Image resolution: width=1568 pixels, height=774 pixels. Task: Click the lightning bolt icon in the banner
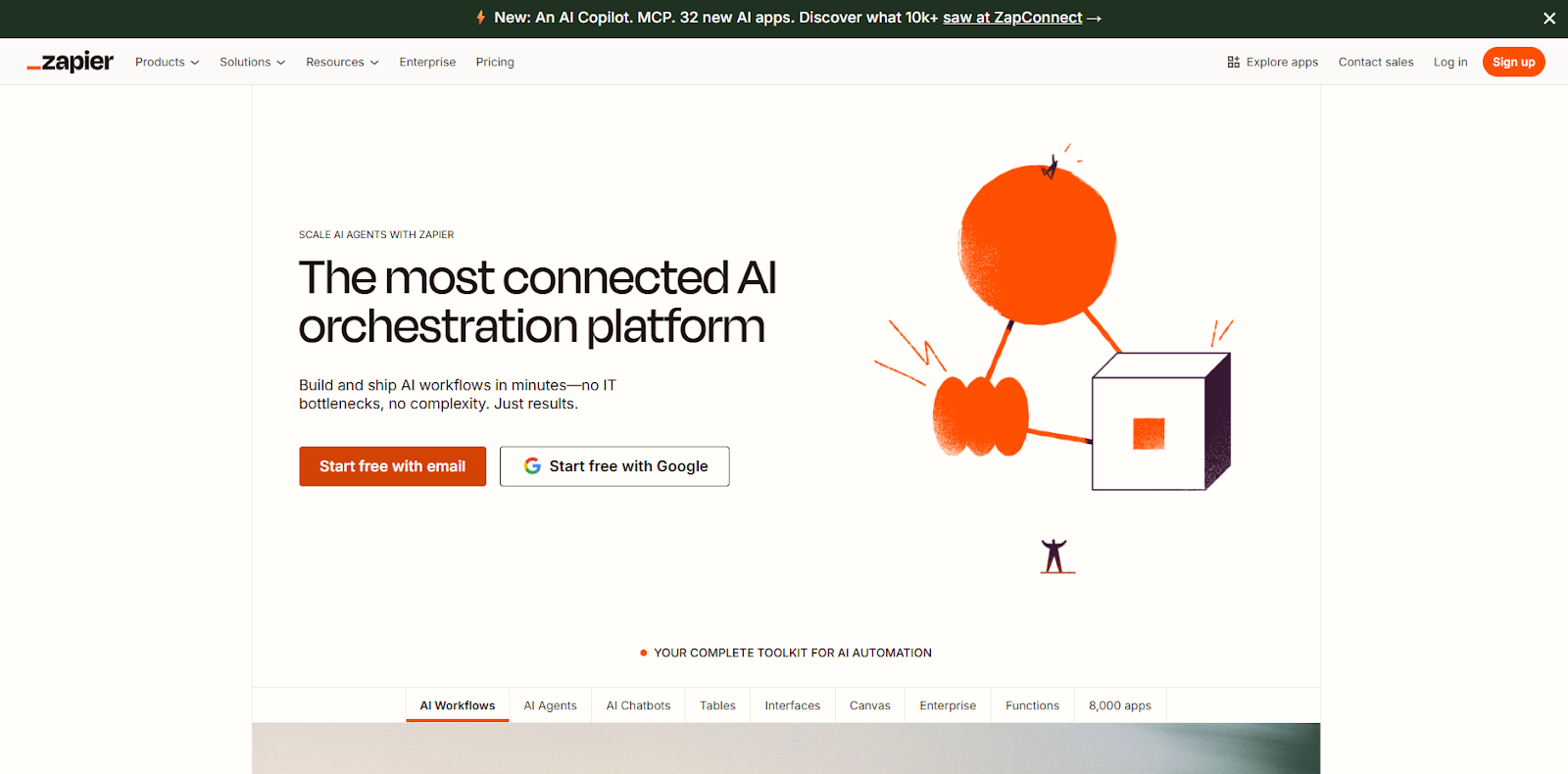coord(480,18)
